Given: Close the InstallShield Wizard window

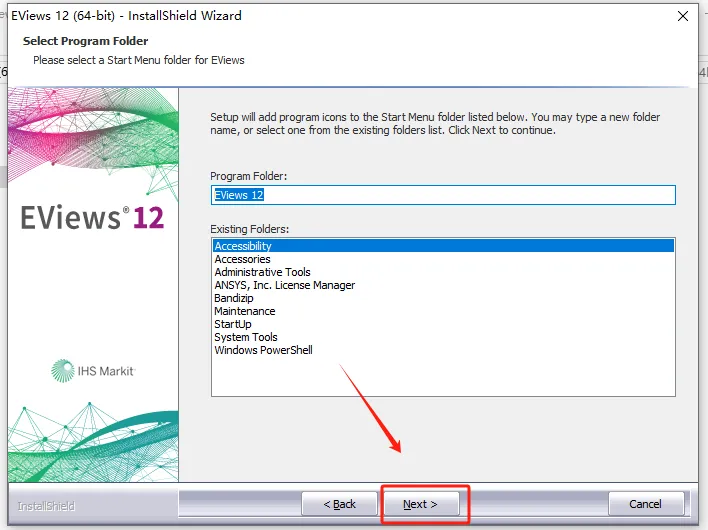Looking at the screenshot, I should point(683,16).
